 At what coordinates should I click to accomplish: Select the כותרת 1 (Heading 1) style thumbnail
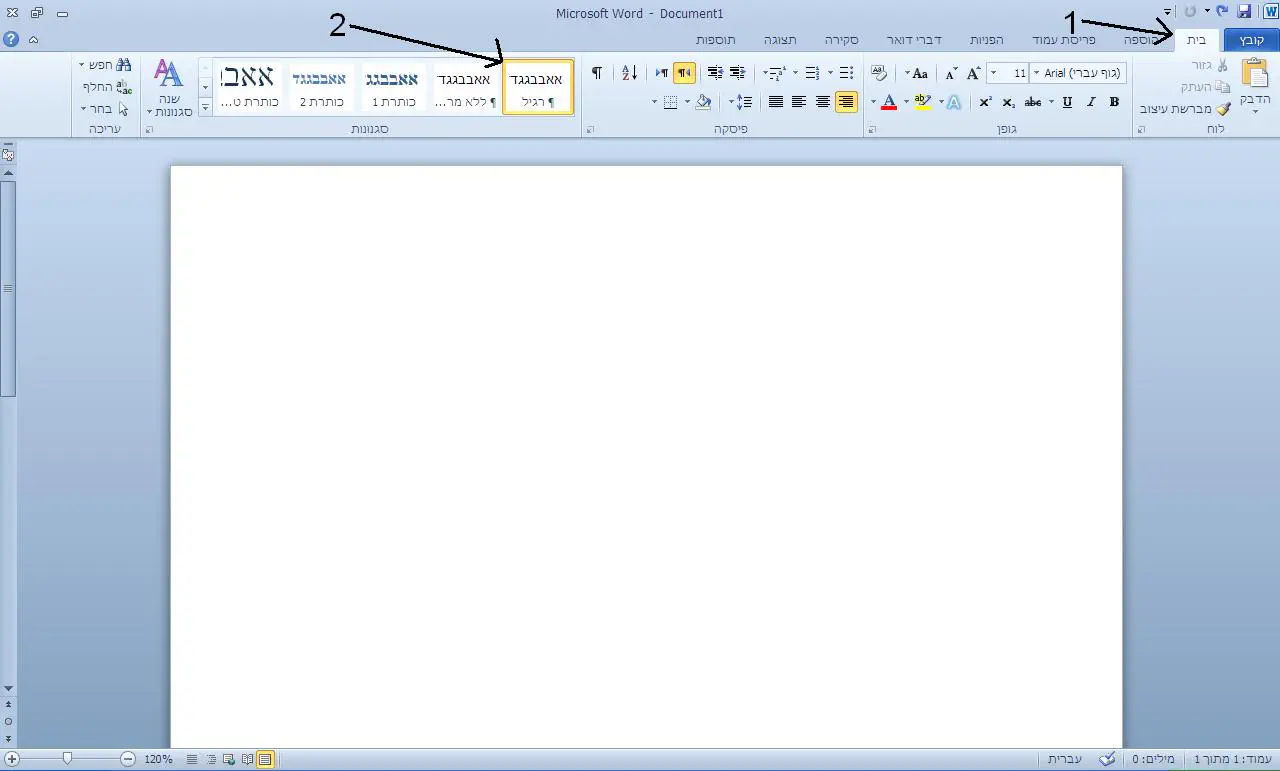(391, 88)
